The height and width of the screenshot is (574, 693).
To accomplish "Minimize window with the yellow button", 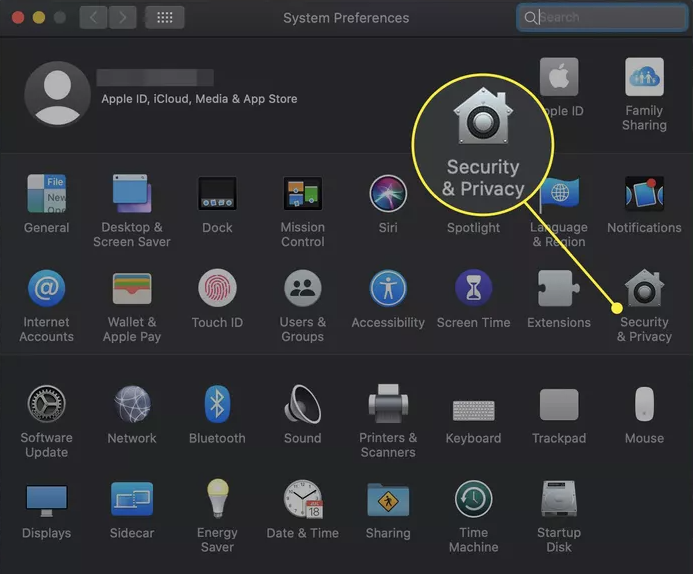I will click(x=39, y=17).
